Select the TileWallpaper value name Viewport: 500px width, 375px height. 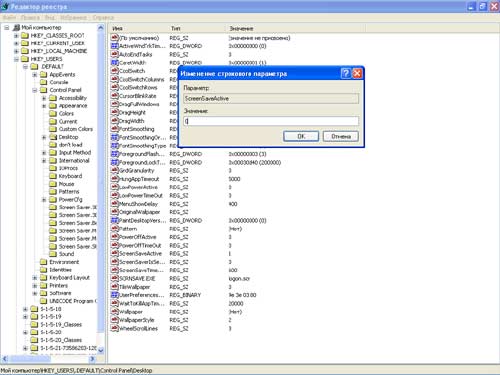point(135,287)
